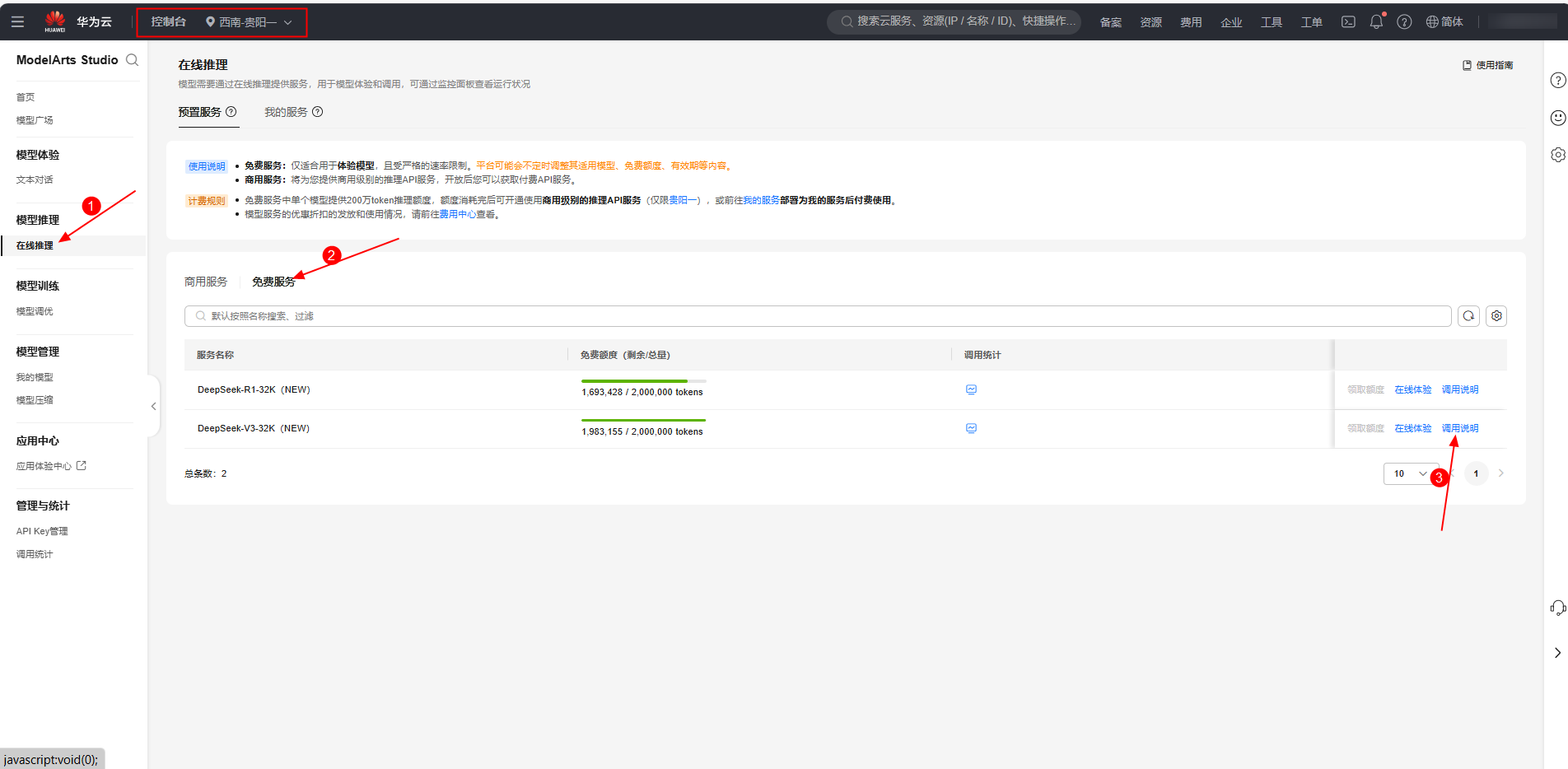Open table column settings gear
Viewport: 1568px width, 769px height.
(1496, 316)
